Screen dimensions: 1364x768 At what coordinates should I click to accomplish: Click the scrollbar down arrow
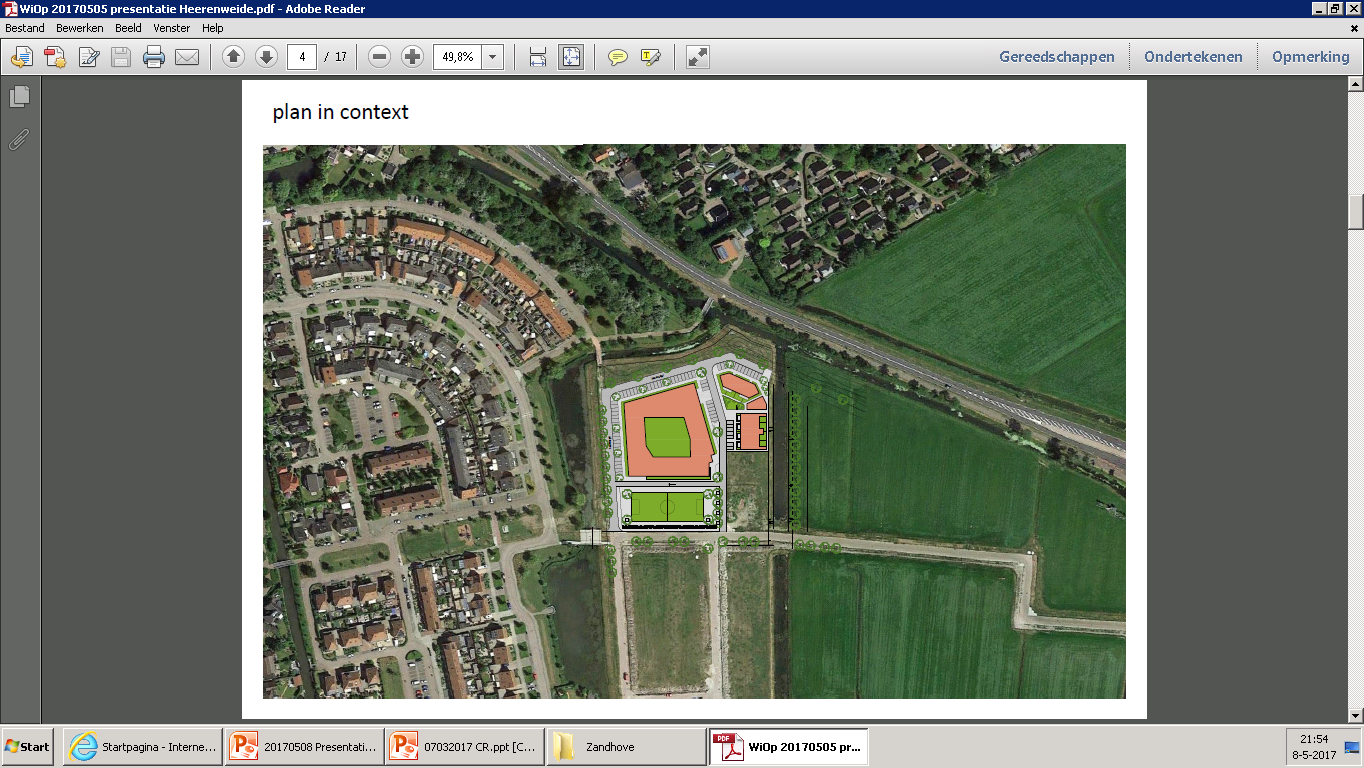(x=1356, y=715)
